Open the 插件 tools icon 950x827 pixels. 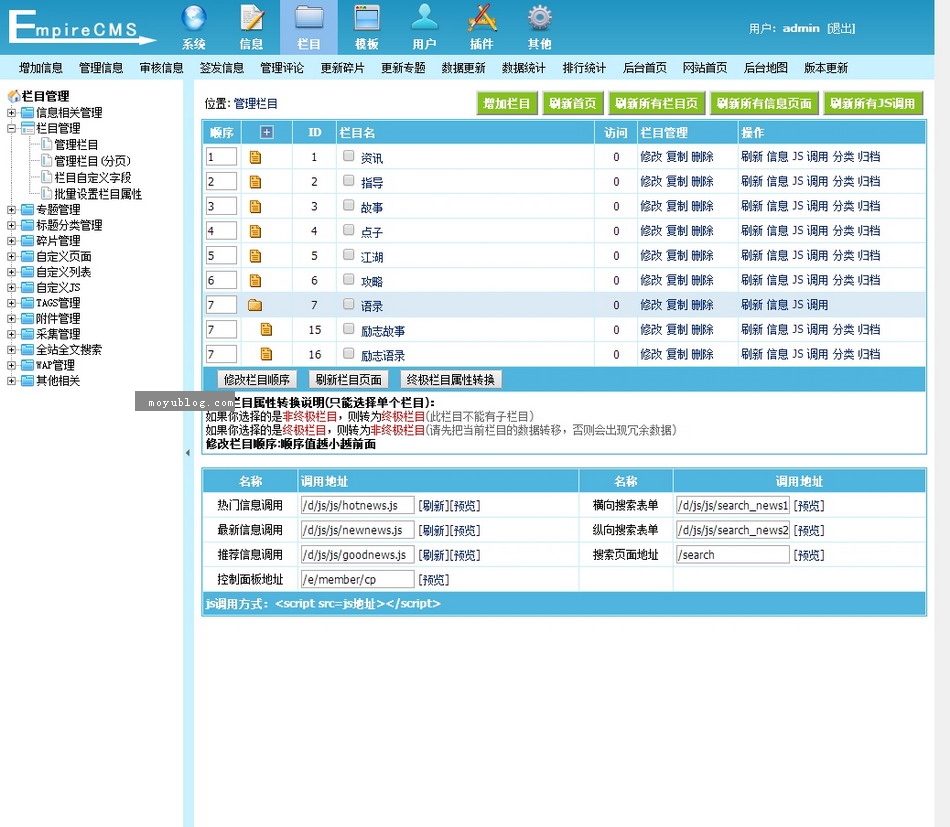click(482, 18)
